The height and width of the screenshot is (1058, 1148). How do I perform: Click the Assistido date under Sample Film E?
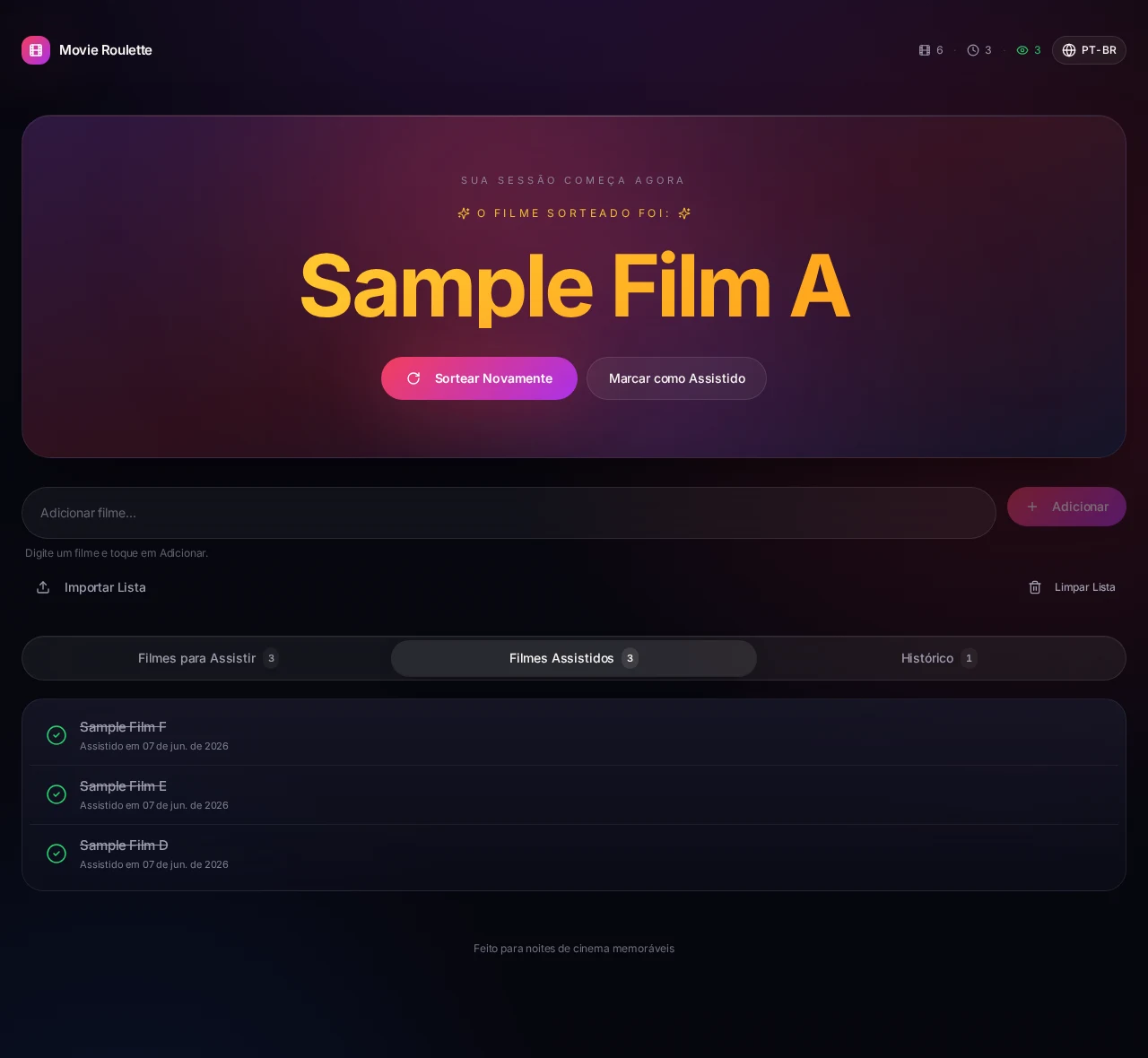(x=154, y=805)
